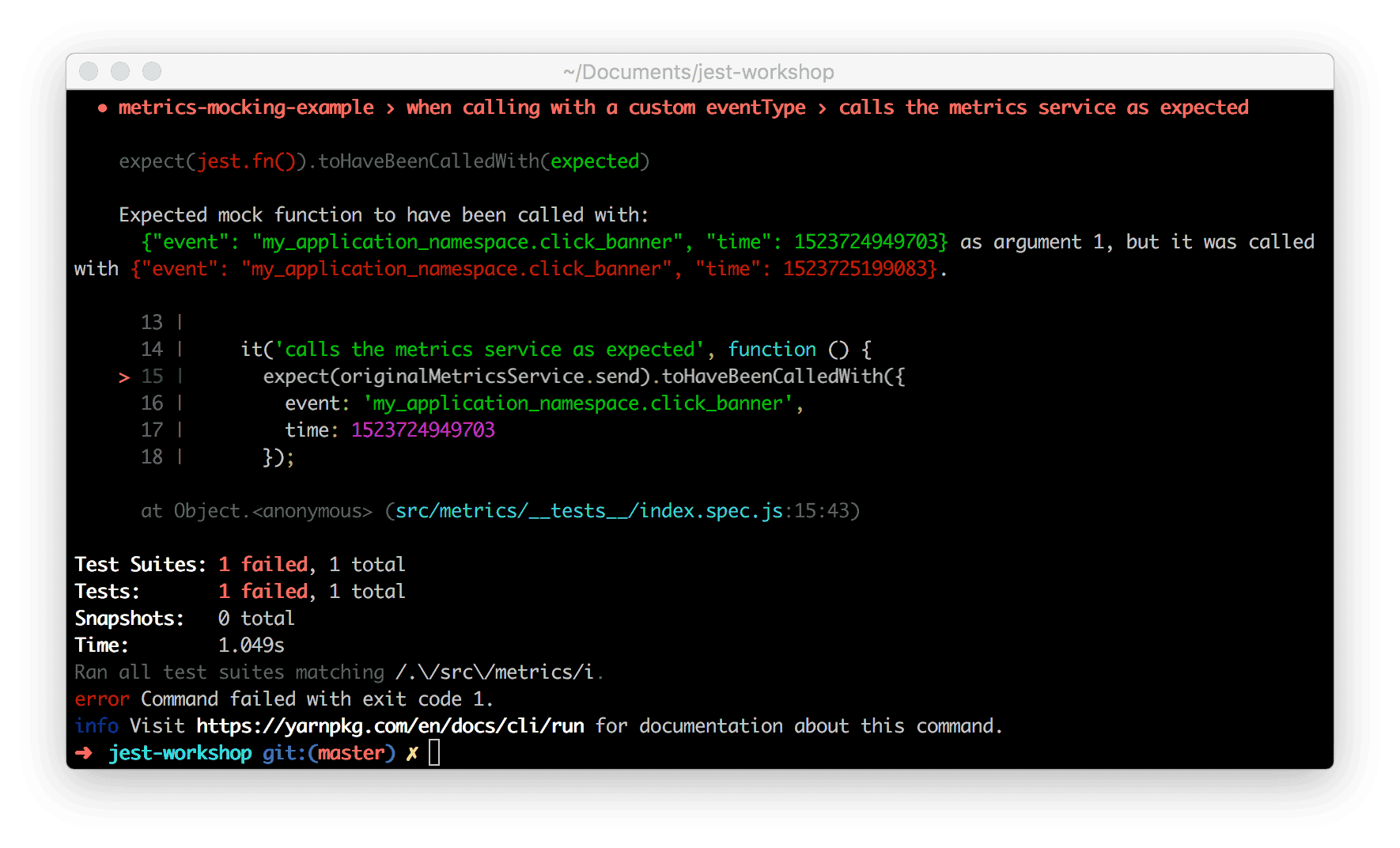Click the expected time value 1523724949703 in green
Viewport: 1400px width, 848px height.
pyautogui.click(x=865, y=242)
